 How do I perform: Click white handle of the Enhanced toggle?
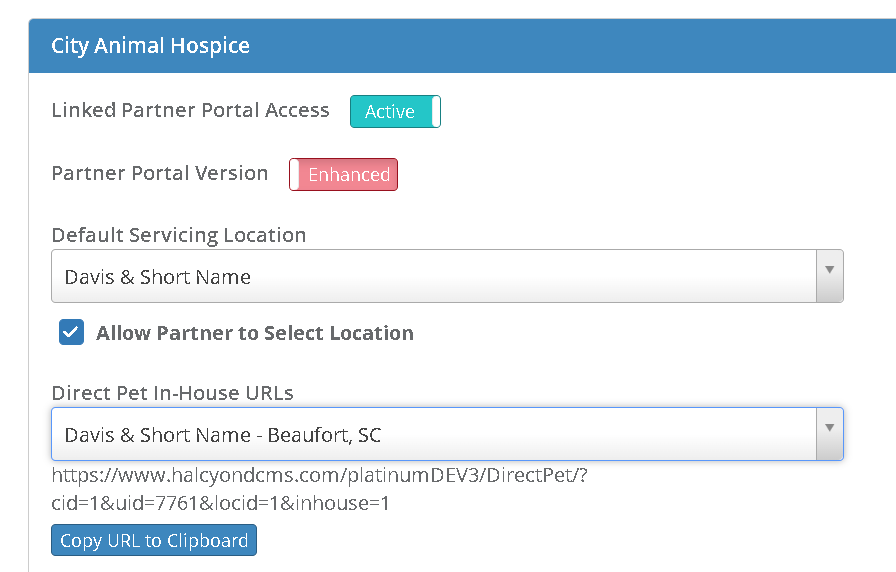pyautogui.click(x=295, y=175)
